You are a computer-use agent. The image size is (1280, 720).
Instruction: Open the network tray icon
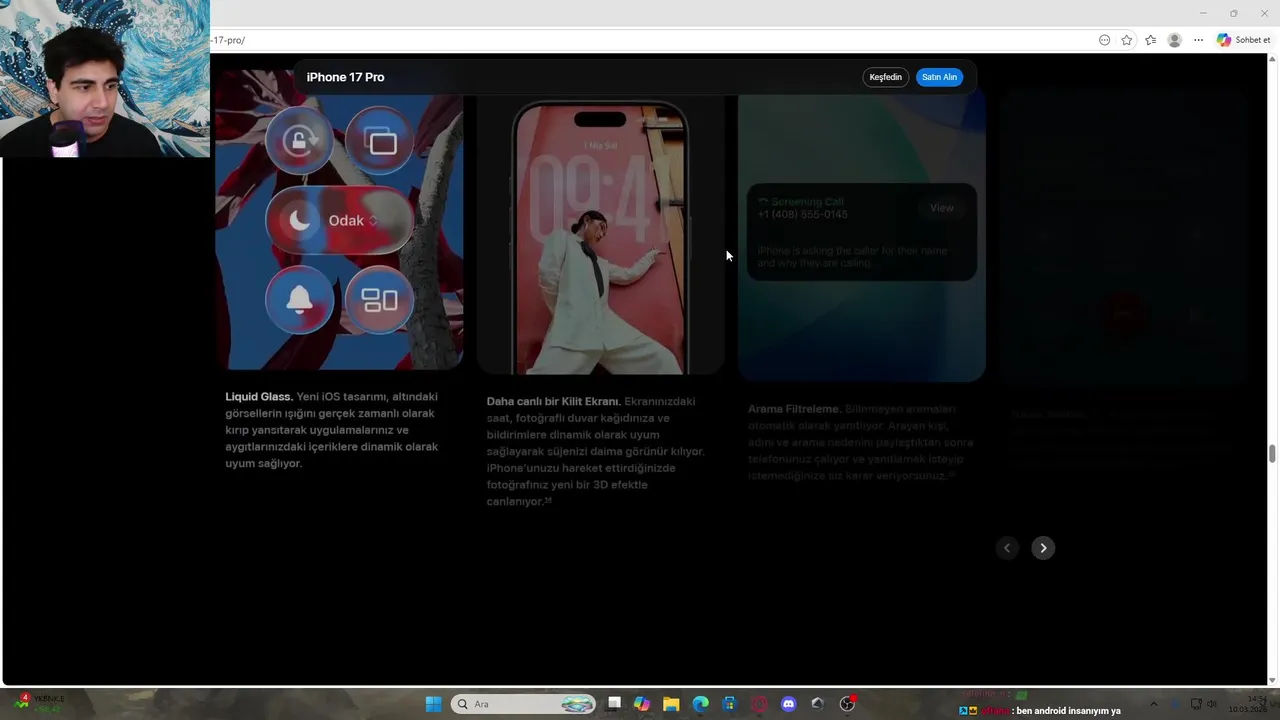pos(1196,704)
